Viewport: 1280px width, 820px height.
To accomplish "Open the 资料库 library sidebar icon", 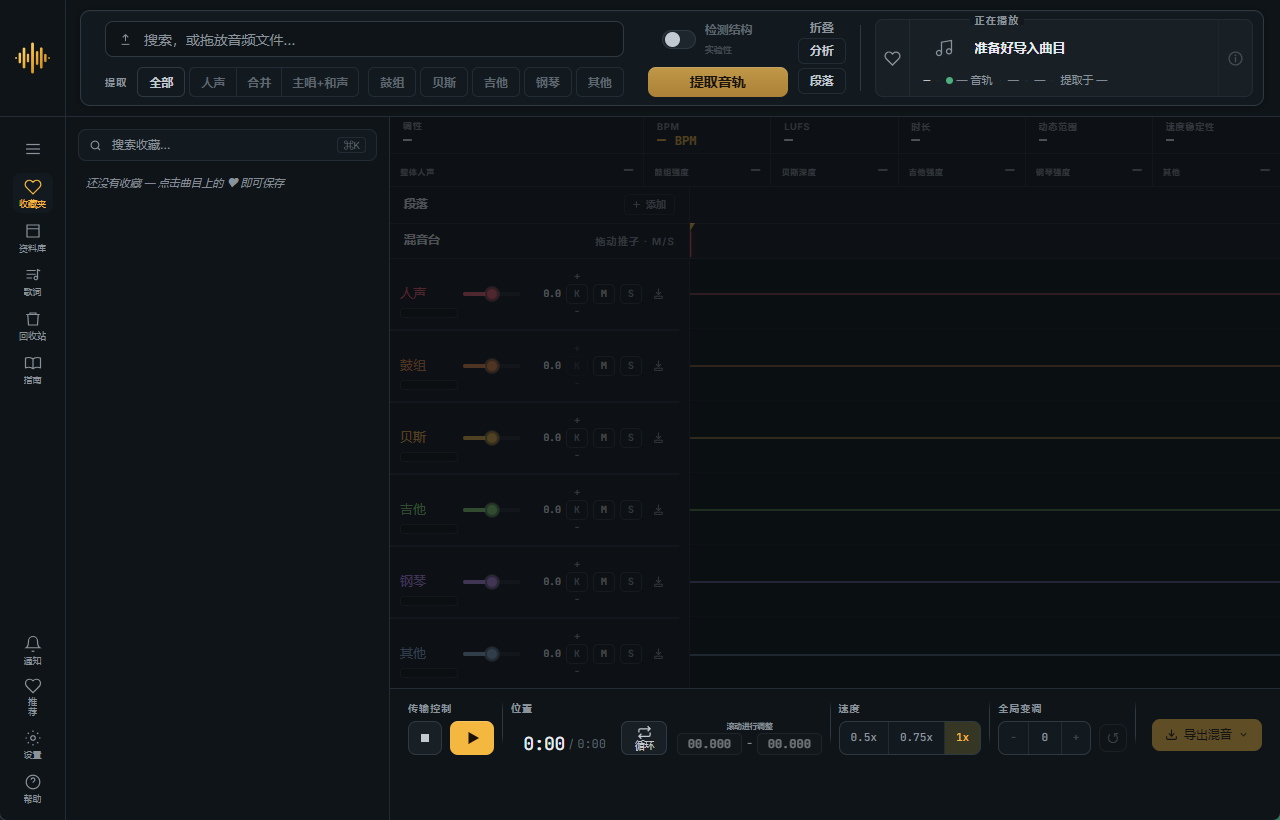I will click(x=33, y=237).
